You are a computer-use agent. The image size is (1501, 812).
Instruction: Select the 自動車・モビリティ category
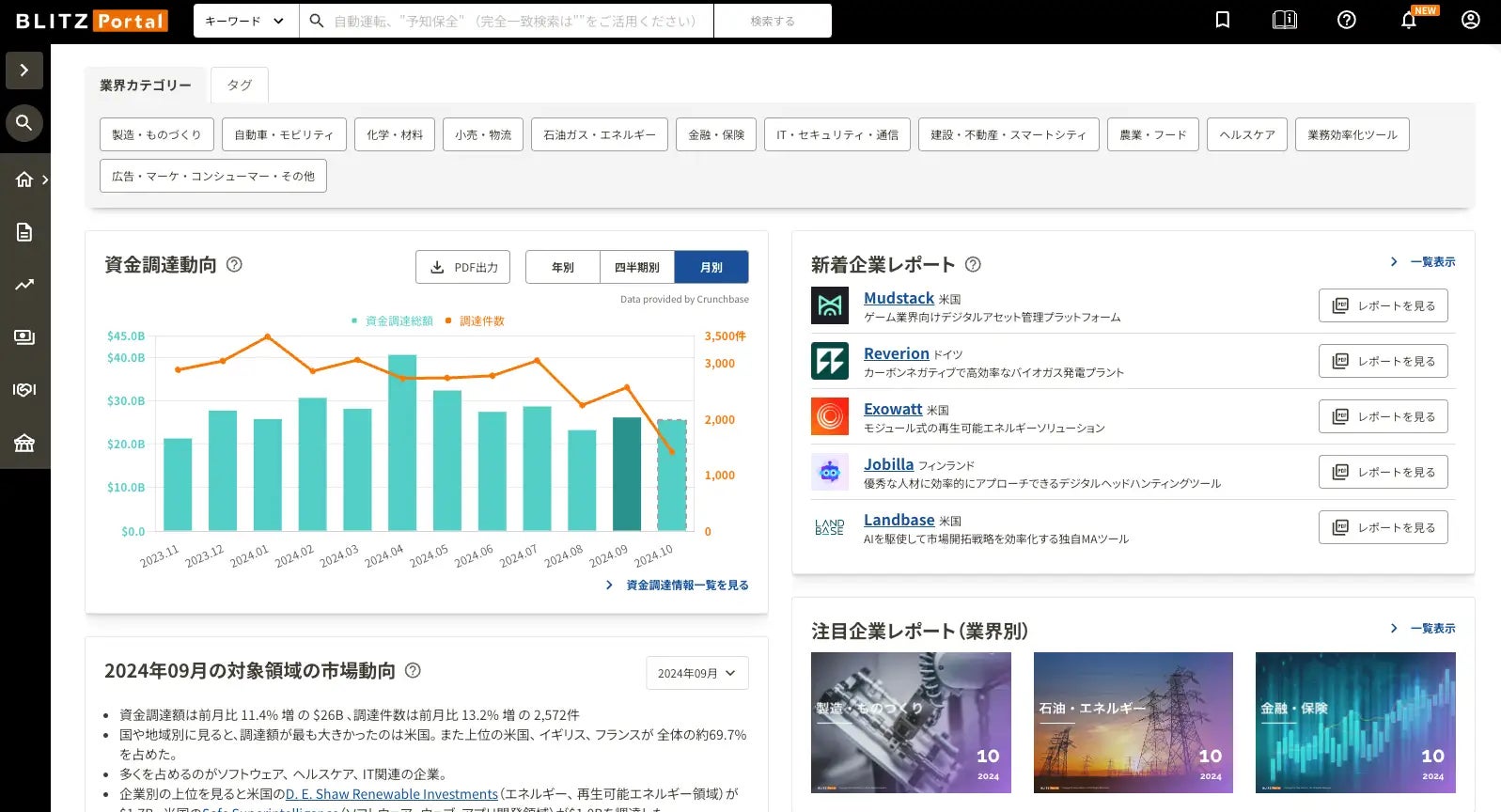(284, 134)
